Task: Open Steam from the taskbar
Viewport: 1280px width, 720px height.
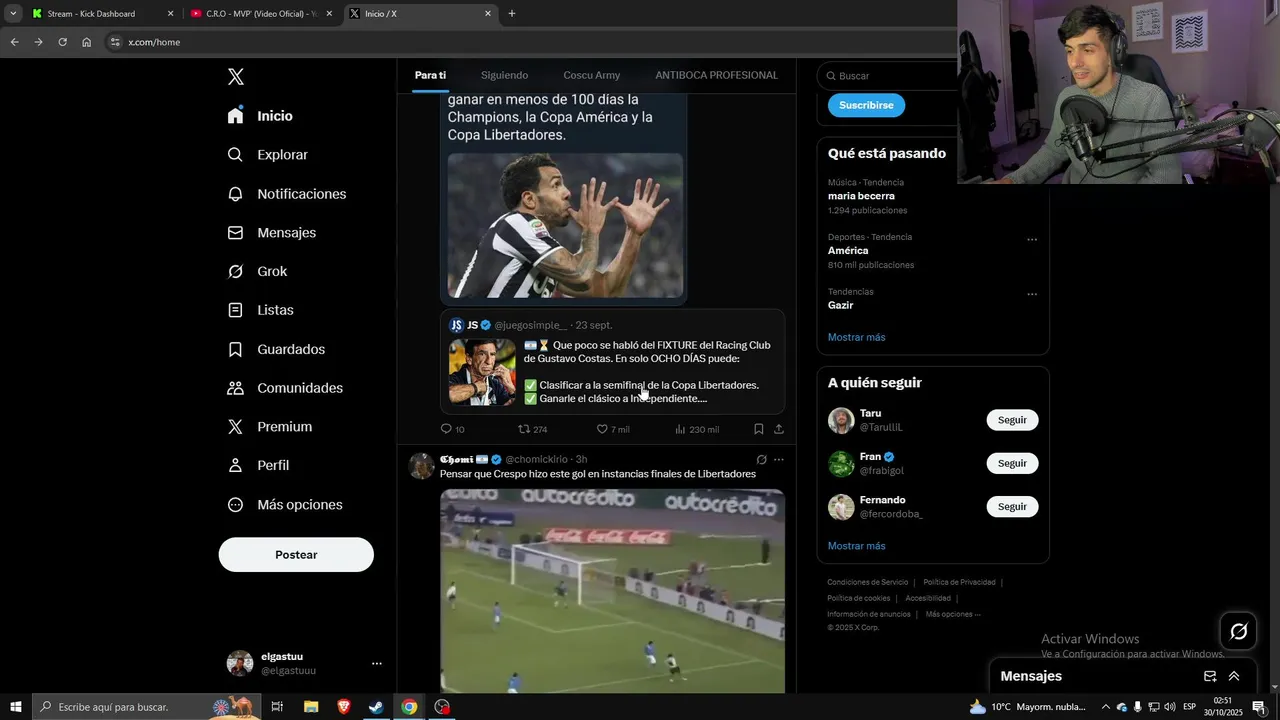Action: [x=376, y=707]
